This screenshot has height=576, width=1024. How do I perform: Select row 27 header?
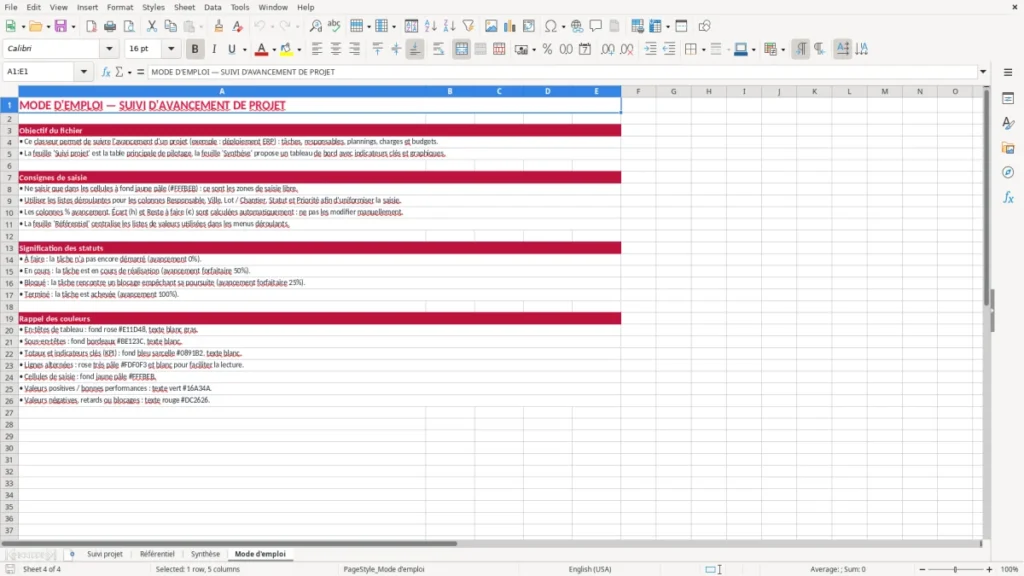(x=9, y=413)
